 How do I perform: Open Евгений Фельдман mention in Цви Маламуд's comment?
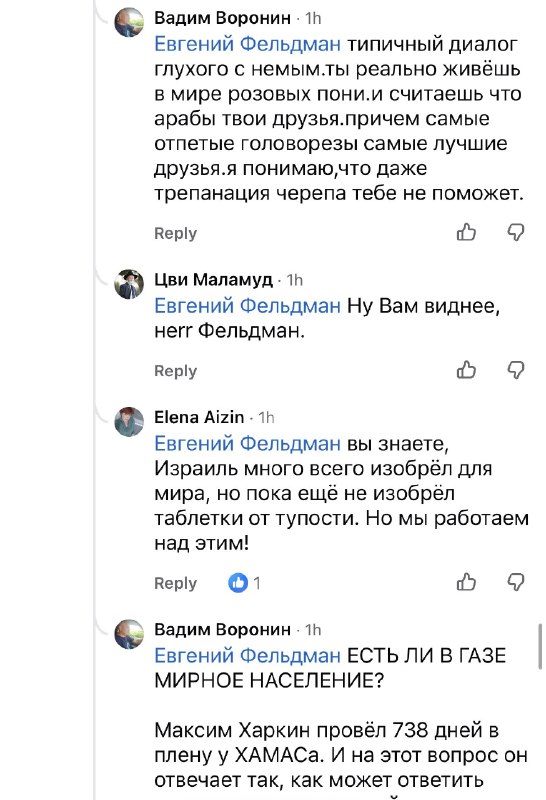pos(247,306)
